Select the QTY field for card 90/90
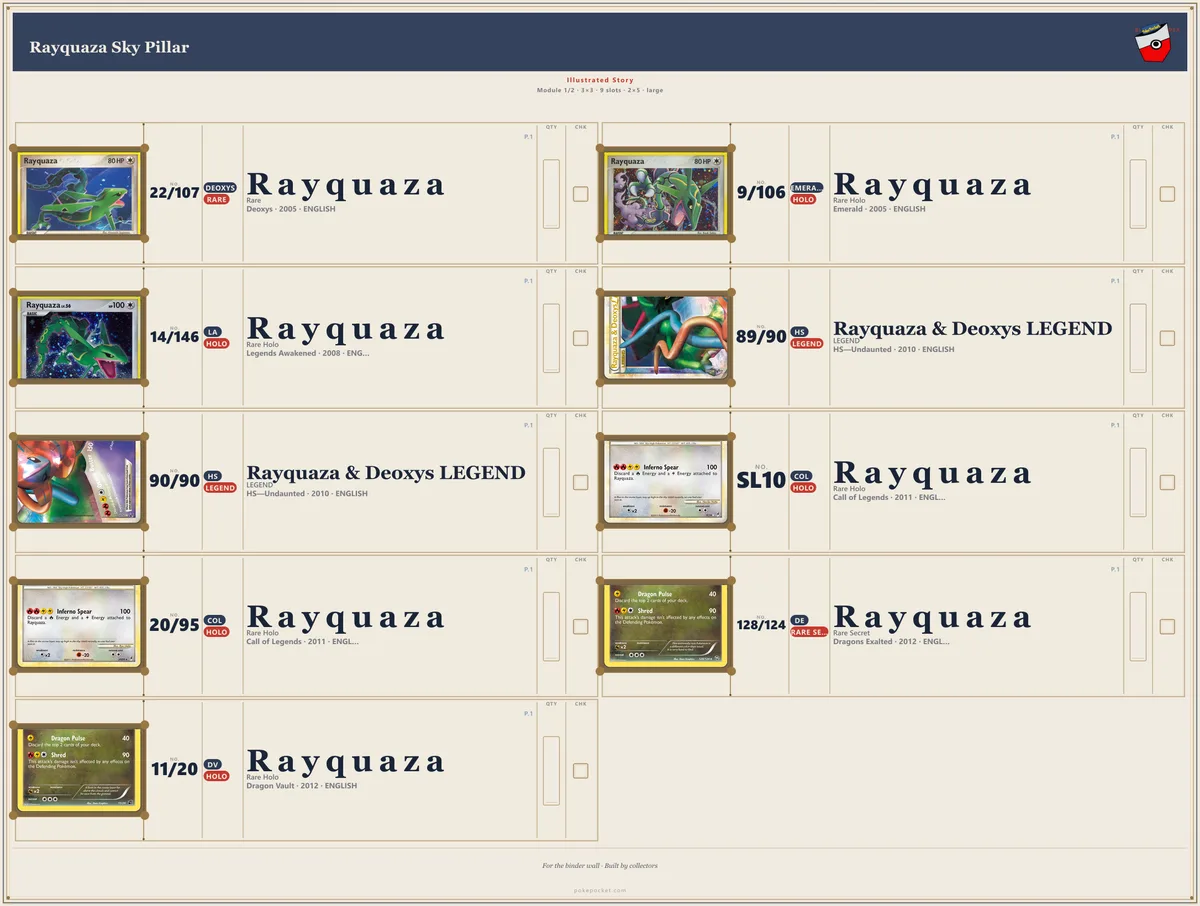Image resolution: width=1200 pixels, height=906 pixels. click(x=551, y=482)
